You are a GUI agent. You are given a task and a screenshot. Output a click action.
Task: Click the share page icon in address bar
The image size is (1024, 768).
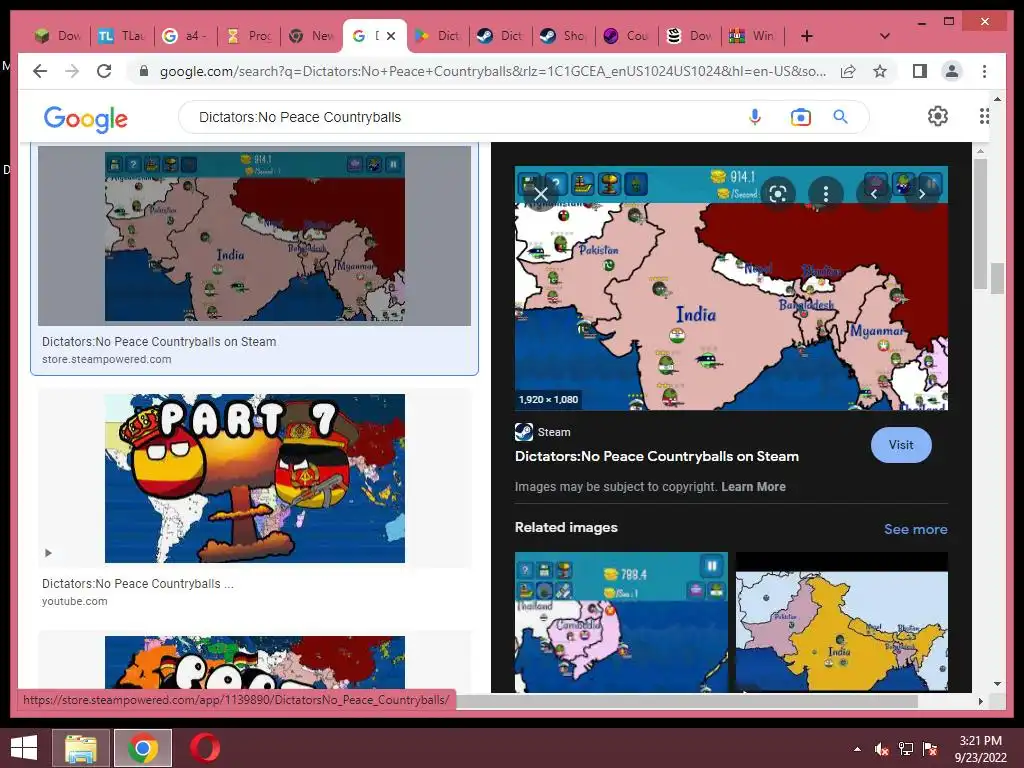pos(848,71)
